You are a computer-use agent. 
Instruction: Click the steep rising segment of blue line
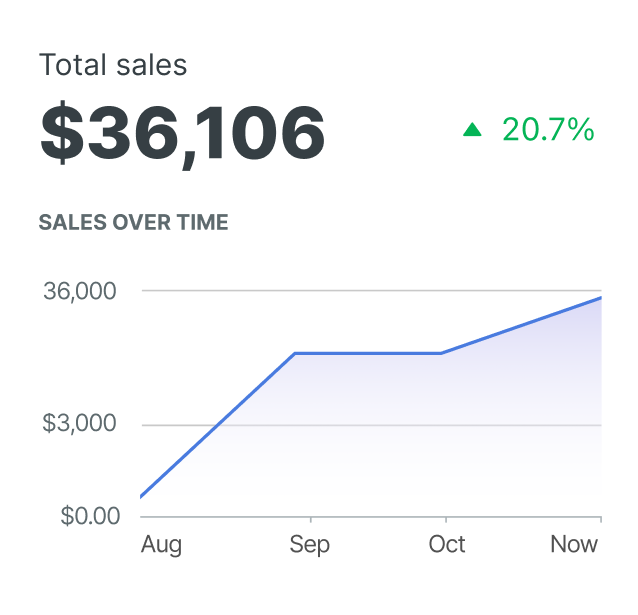[217, 425]
